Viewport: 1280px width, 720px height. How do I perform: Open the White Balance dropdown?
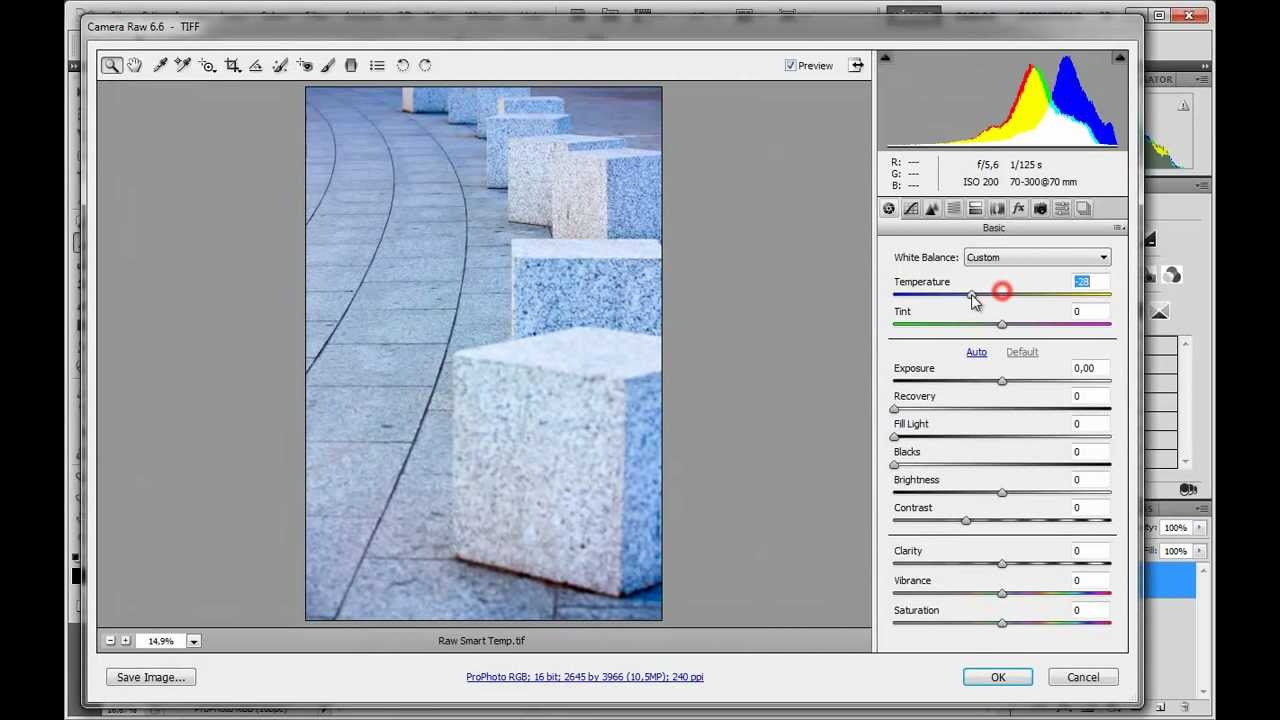click(x=1036, y=257)
